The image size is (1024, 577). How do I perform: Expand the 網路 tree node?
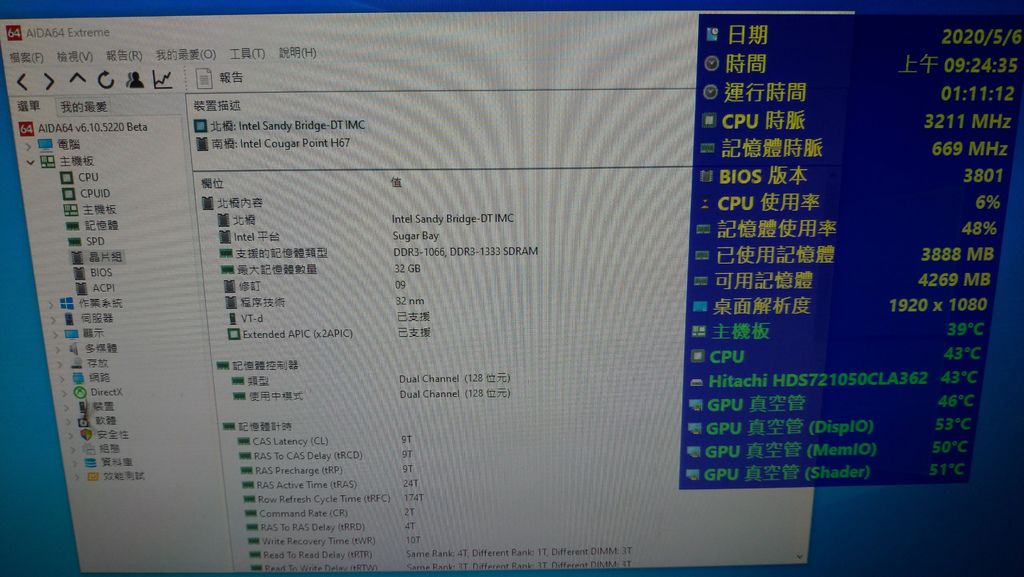tap(63, 378)
